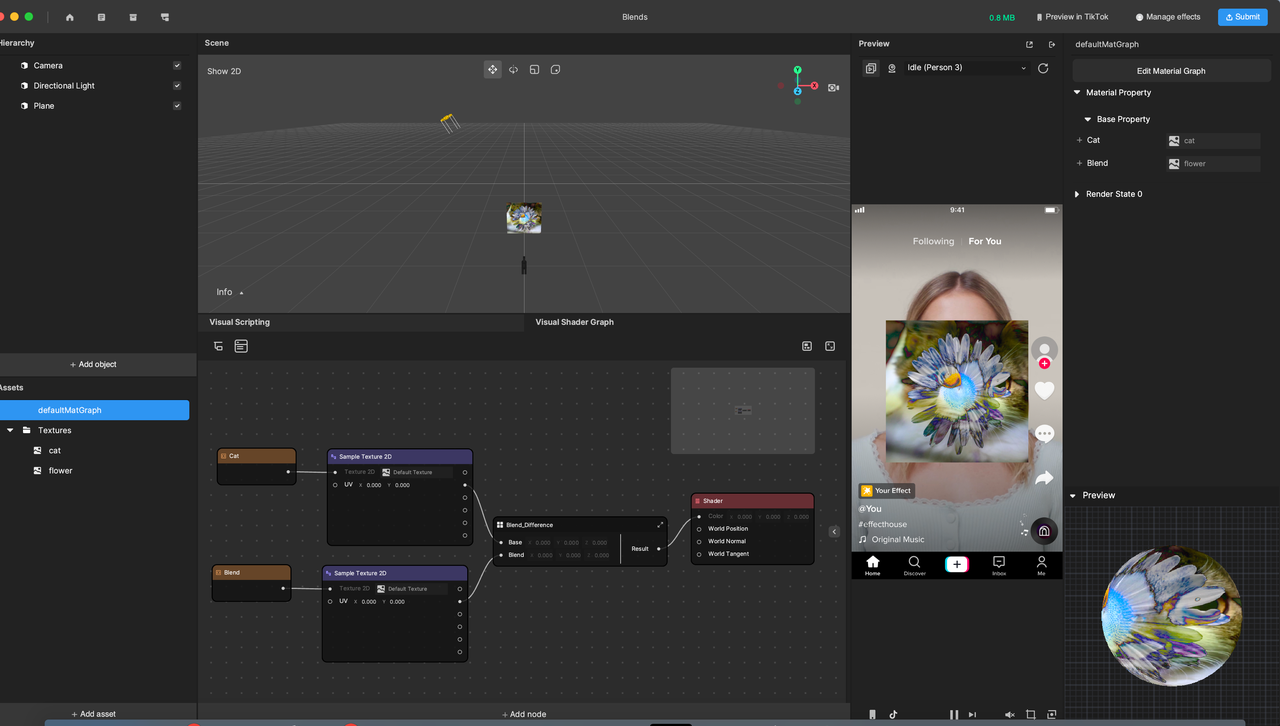Screen dimensions: 1280x726
Task: Click the shader graph minimap thumbnail
Action: click(x=743, y=410)
